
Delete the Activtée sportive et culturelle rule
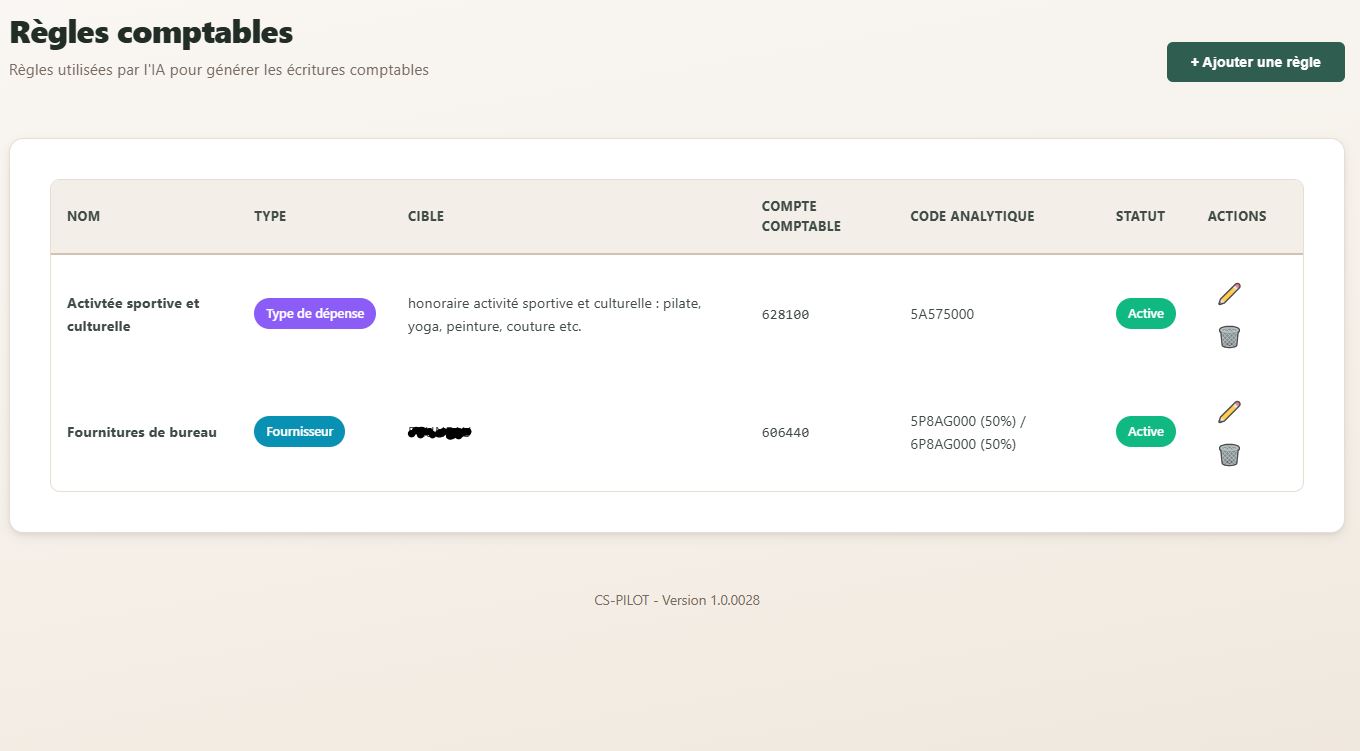(1229, 337)
